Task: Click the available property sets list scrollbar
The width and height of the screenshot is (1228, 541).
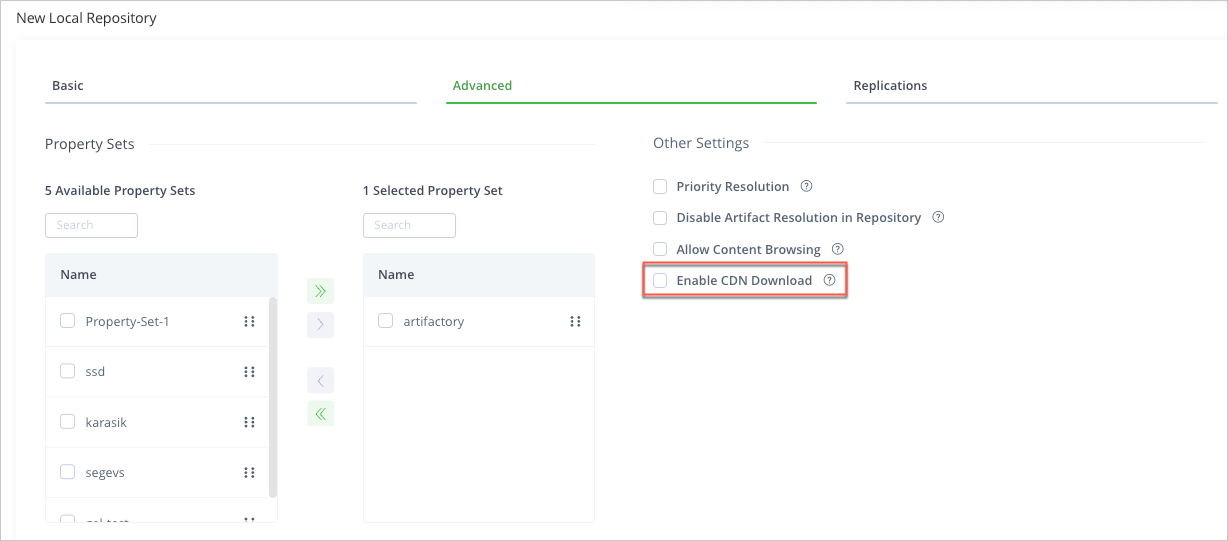Action: coord(273,397)
